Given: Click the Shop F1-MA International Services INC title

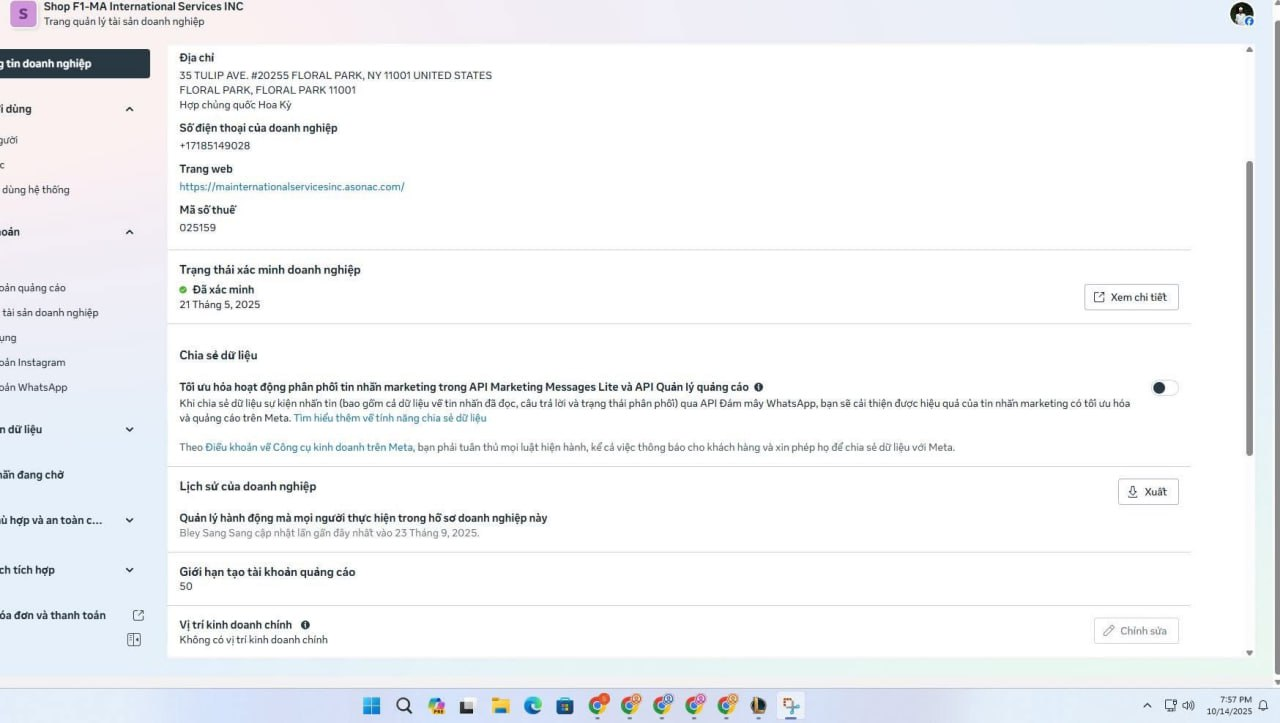Looking at the screenshot, I should (x=143, y=7).
